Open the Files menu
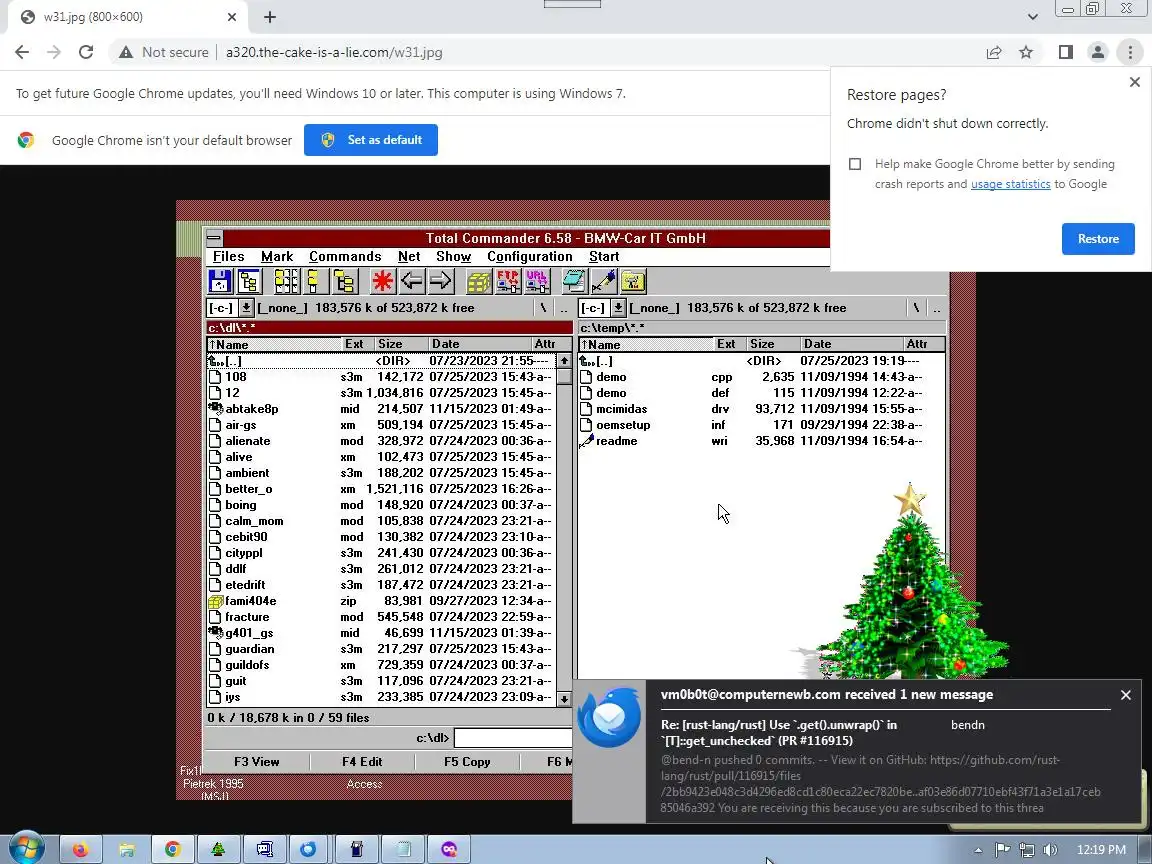Screen dimensions: 1152x864 click(228, 256)
